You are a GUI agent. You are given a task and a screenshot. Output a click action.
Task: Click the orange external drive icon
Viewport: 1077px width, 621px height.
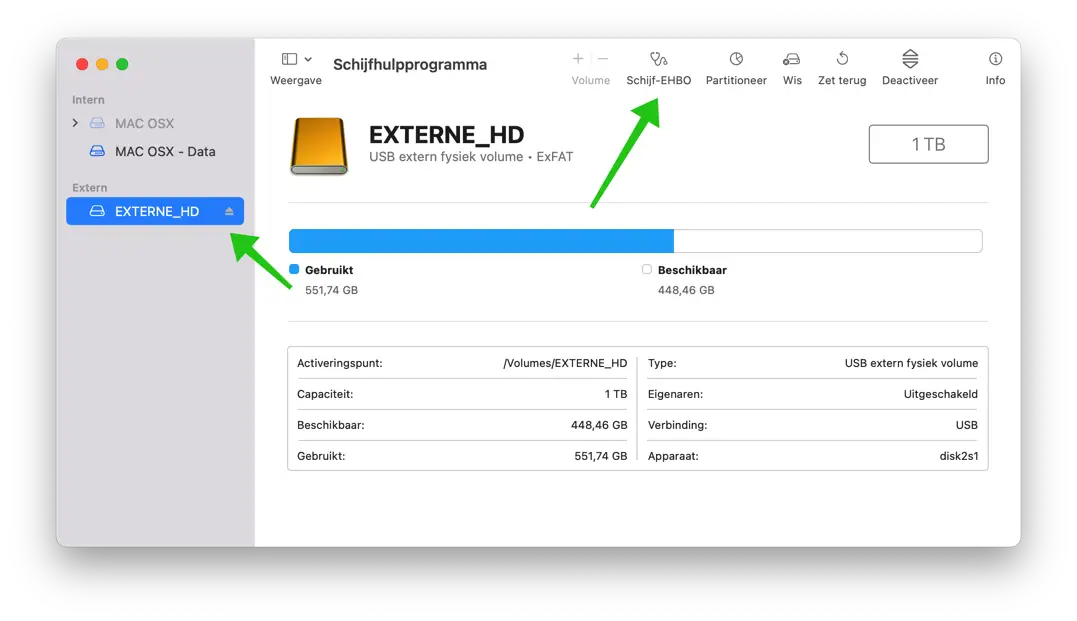pos(319,146)
